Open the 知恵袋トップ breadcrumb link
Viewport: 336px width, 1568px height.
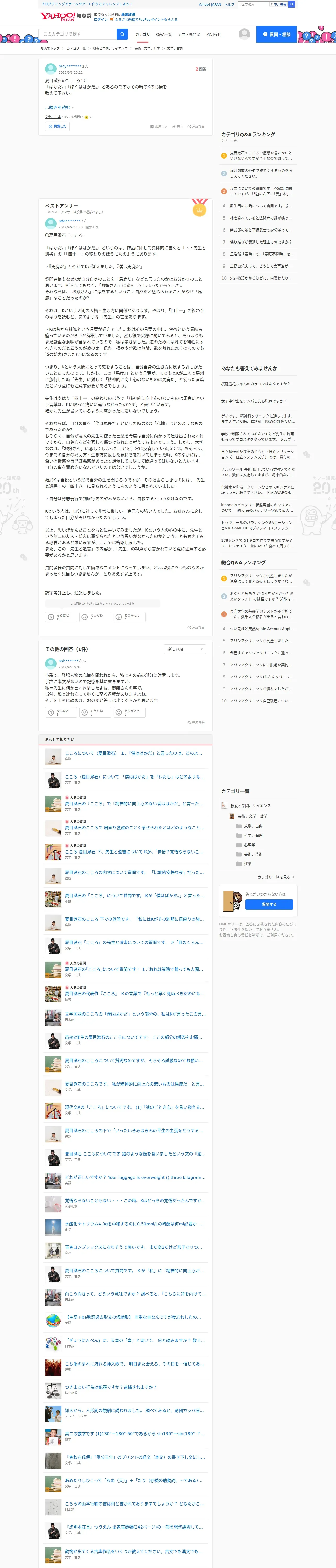coord(50,48)
